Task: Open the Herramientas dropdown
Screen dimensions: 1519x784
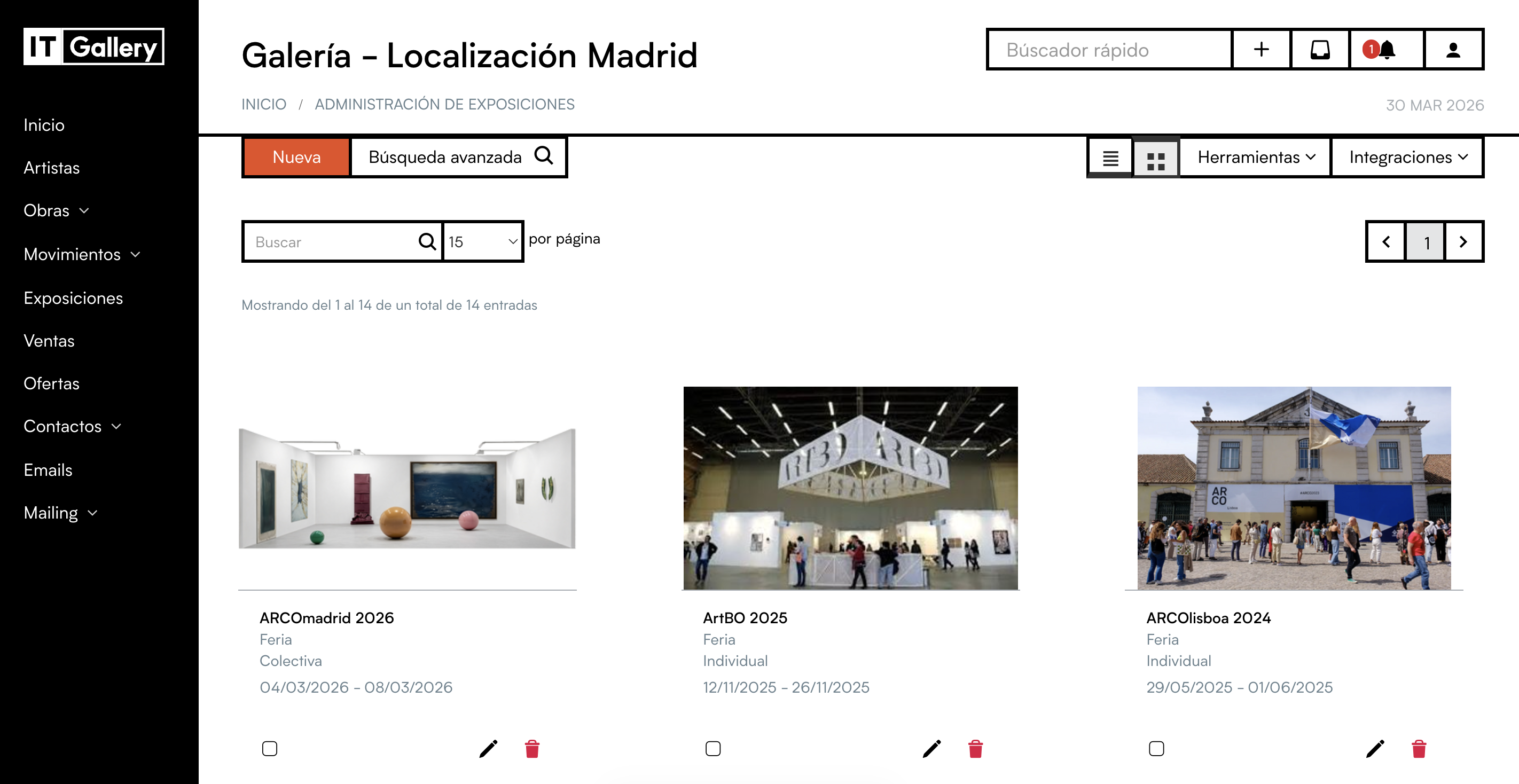Action: click(1255, 158)
